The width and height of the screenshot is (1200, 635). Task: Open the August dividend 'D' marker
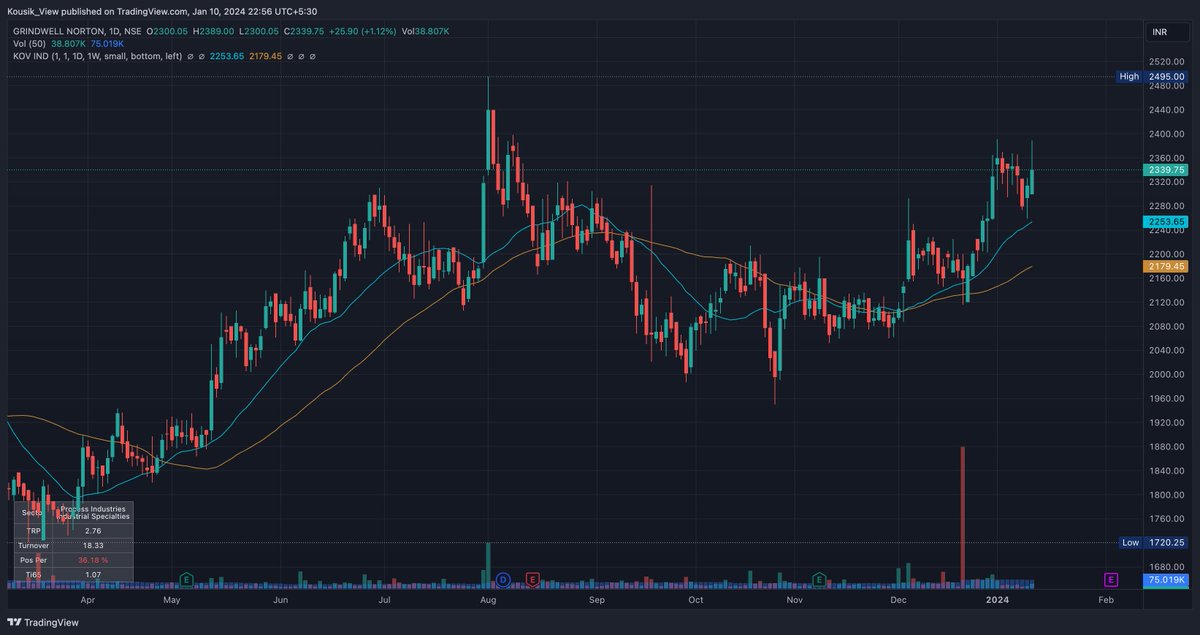pyautogui.click(x=504, y=579)
